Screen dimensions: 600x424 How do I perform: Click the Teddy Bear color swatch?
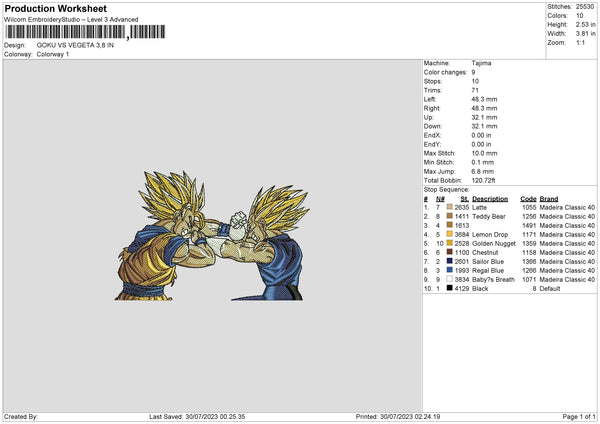449,216
